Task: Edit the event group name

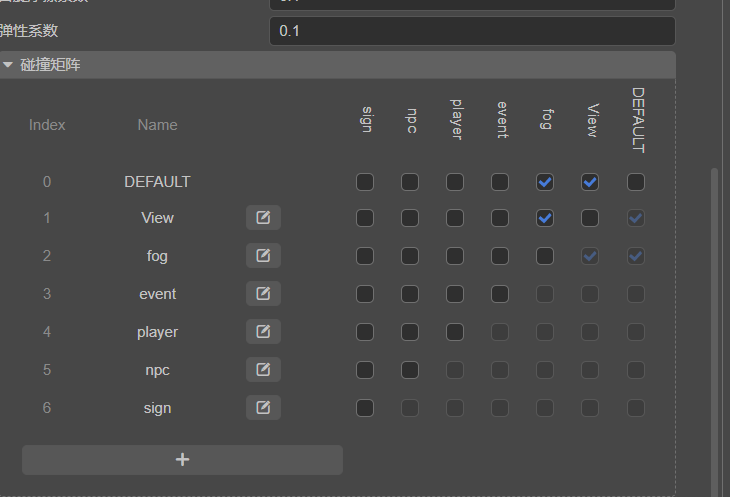Action: 263,294
